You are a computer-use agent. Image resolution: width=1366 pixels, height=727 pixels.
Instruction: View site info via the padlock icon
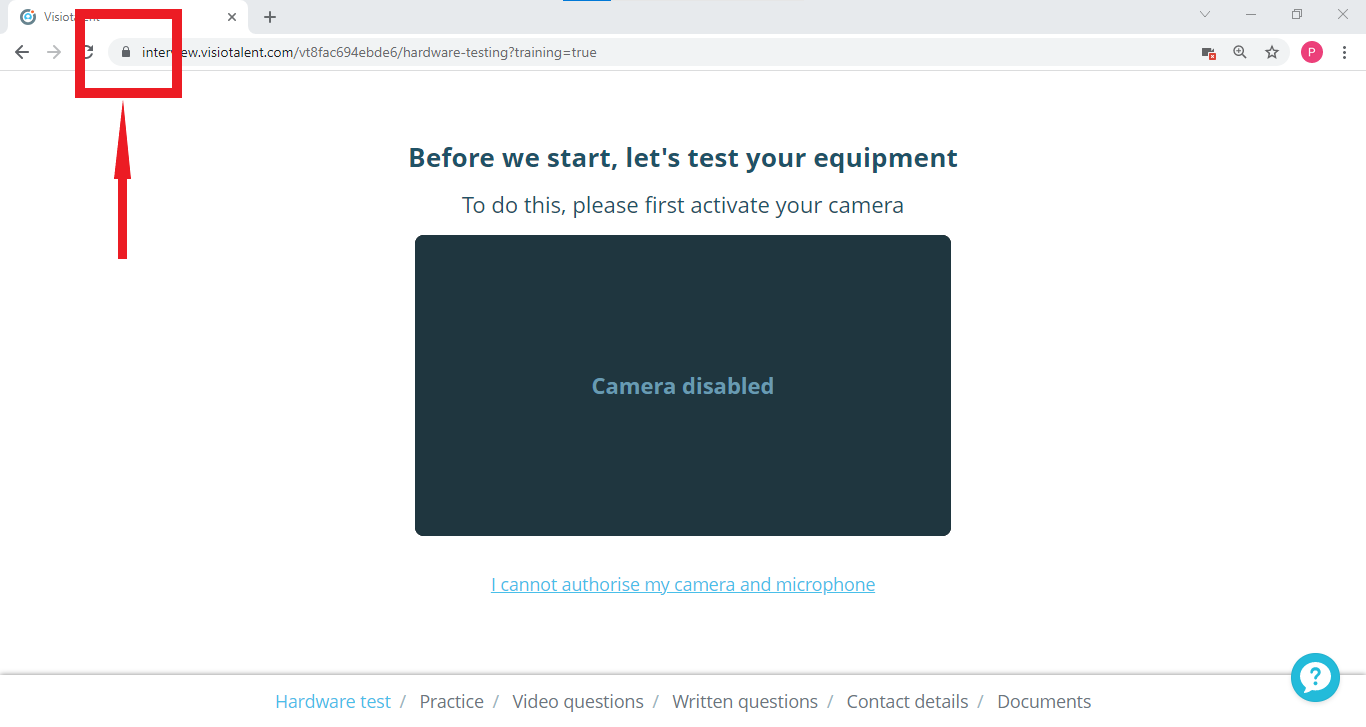[126, 52]
